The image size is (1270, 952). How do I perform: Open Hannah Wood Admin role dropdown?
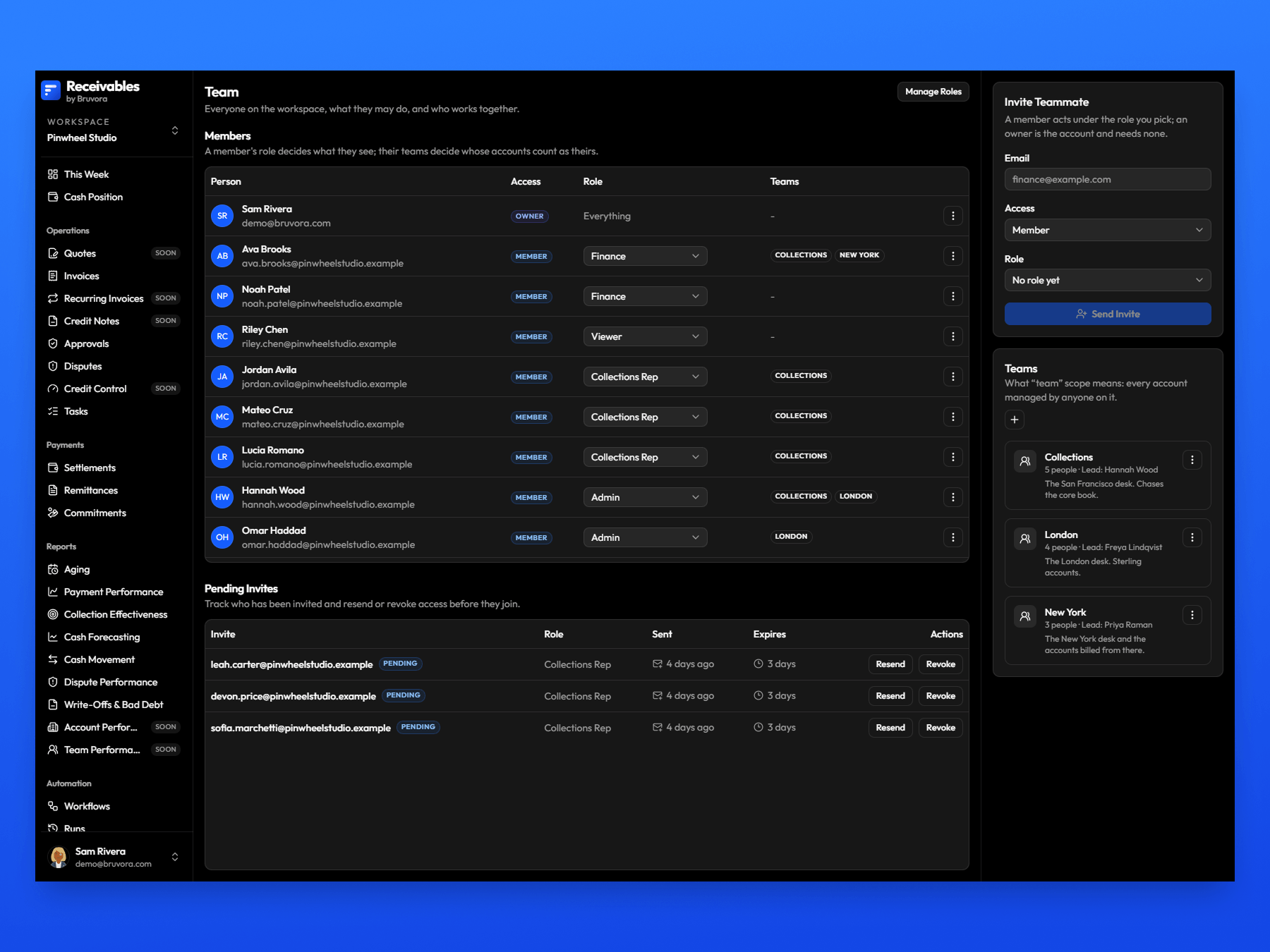pyautogui.click(x=645, y=497)
